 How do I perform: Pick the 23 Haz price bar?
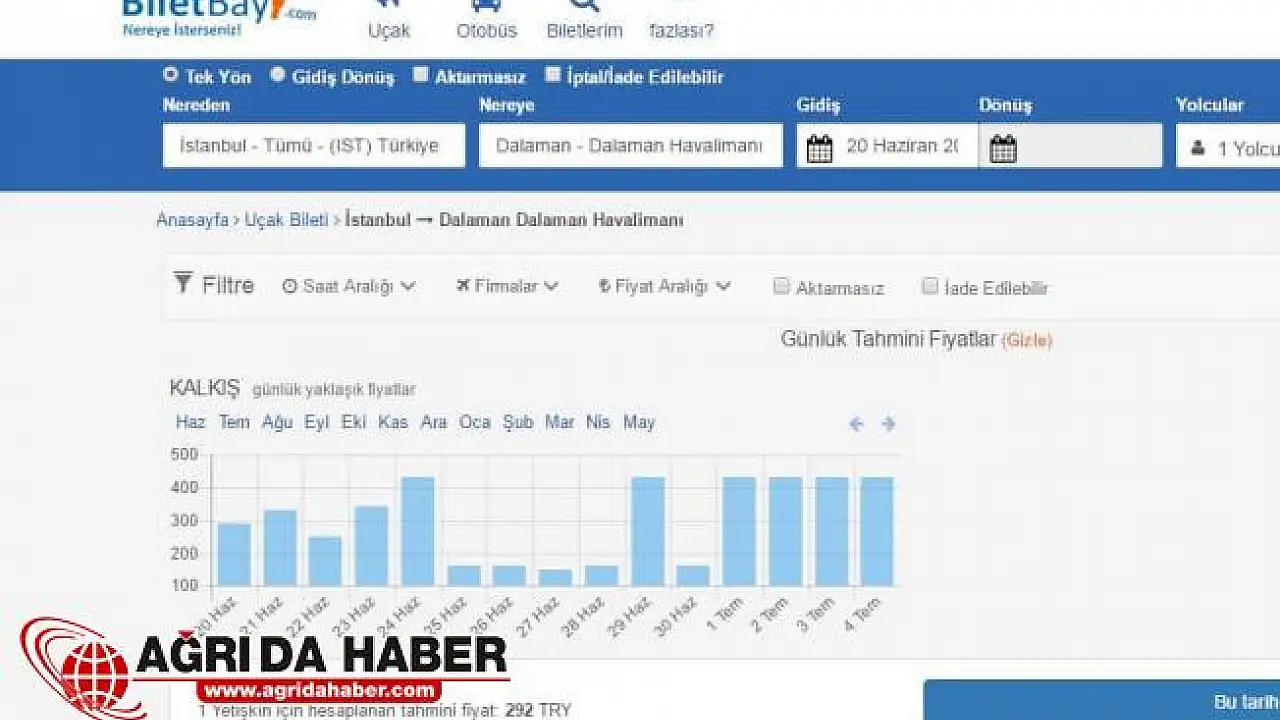371,546
